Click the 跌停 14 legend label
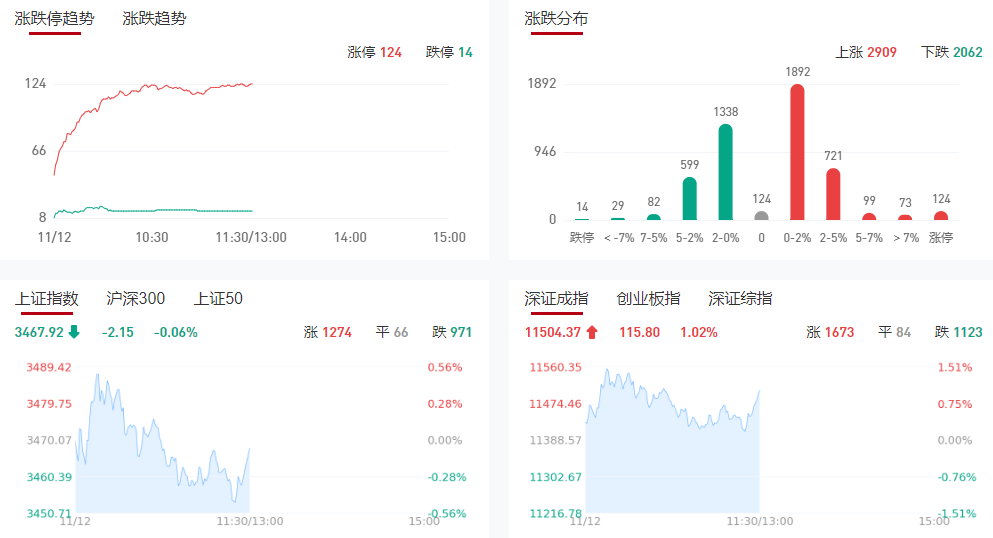Screen dimensions: 993x538 coord(449,52)
